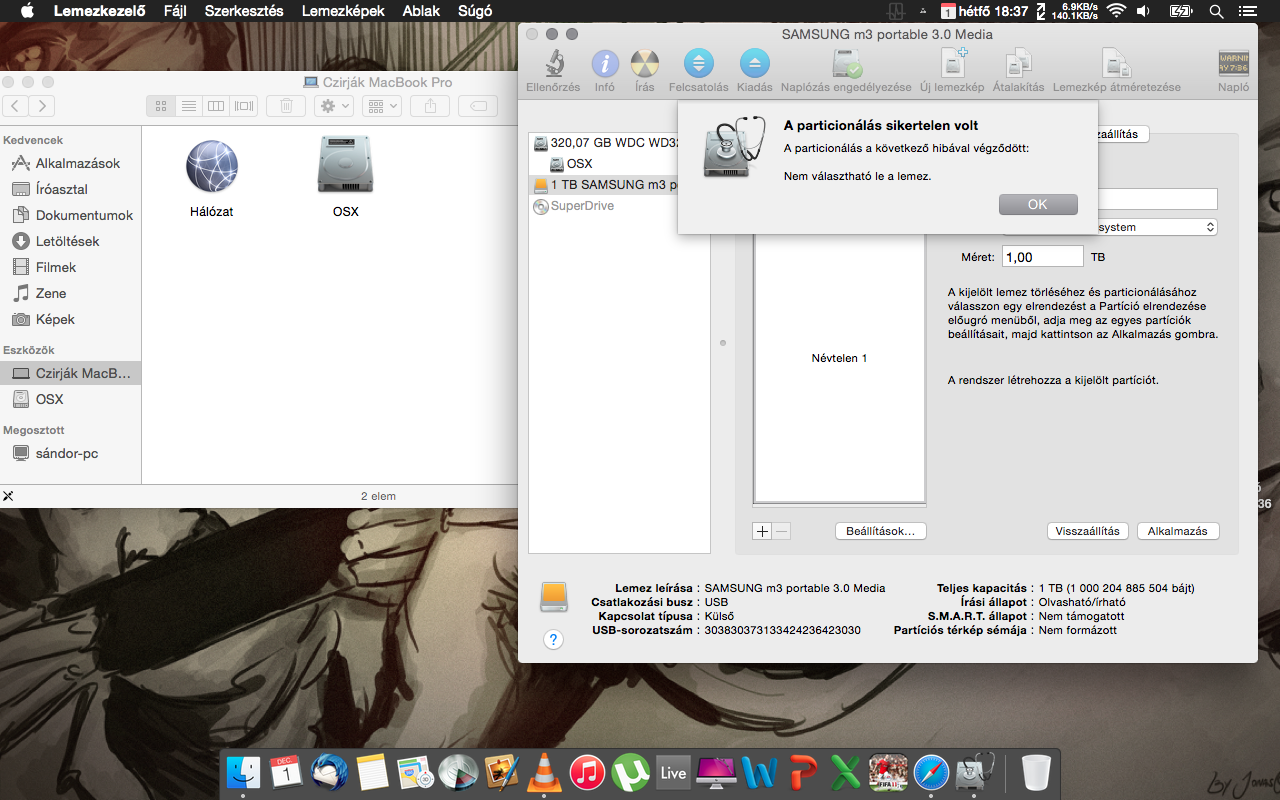The width and height of the screenshot is (1280, 800).
Task: Launch Ableton Live from the dock
Action: [674, 773]
